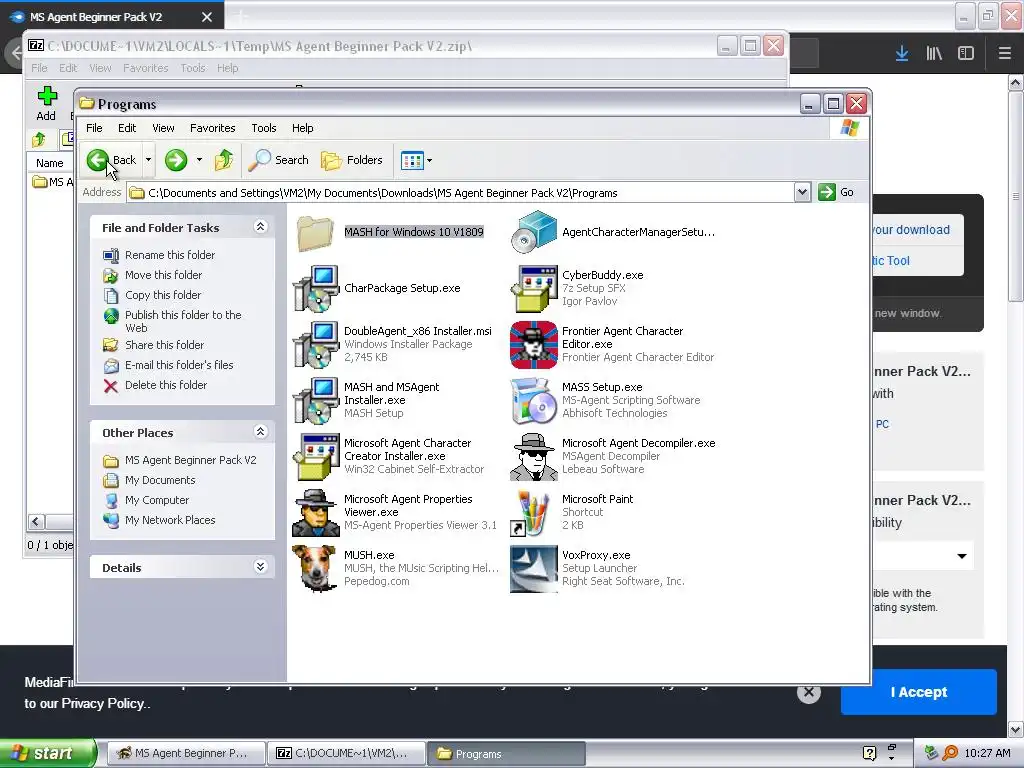Go up one folder level in Programs
This screenshot has width=1024, height=768.
(x=224, y=160)
